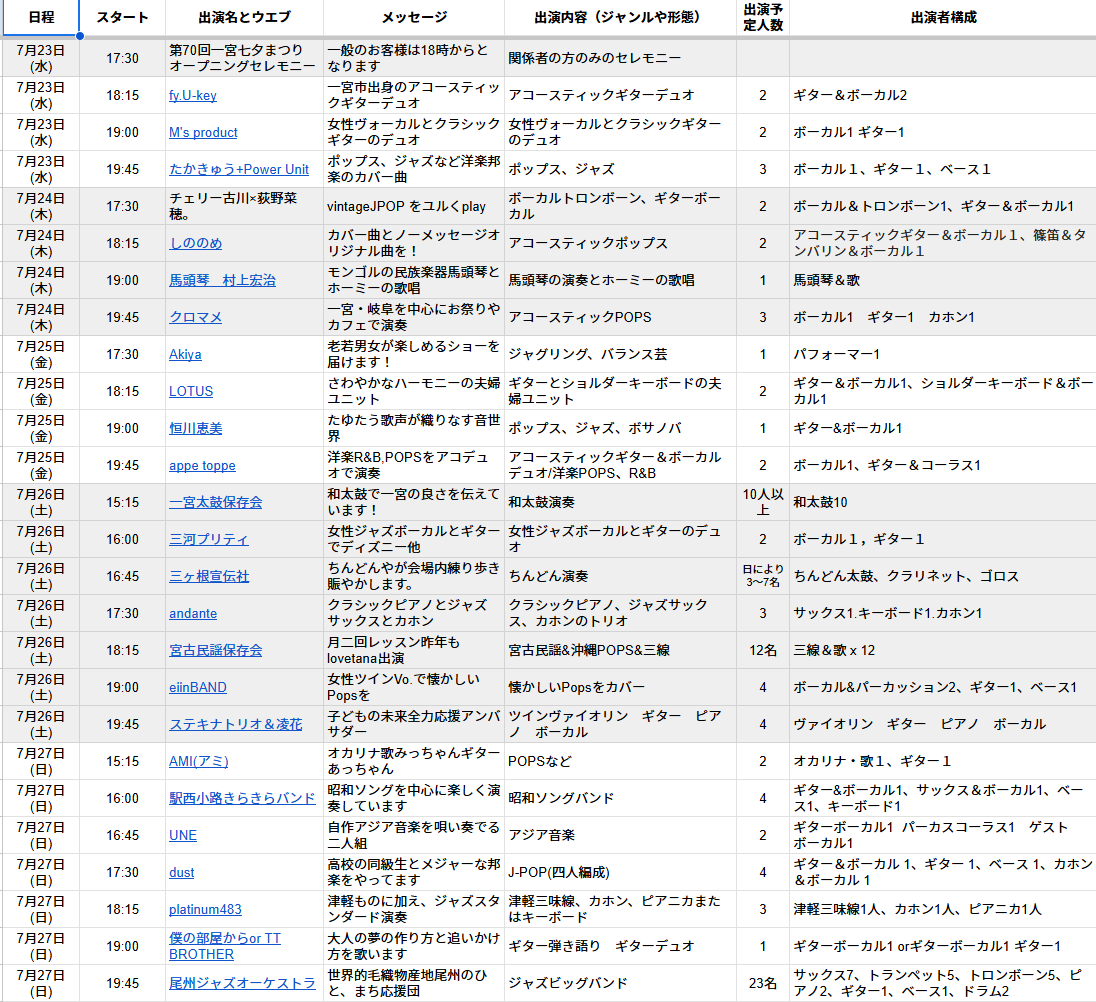
Task: Open the 尾州ジャズオーケストラ link
Action: click(242, 983)
